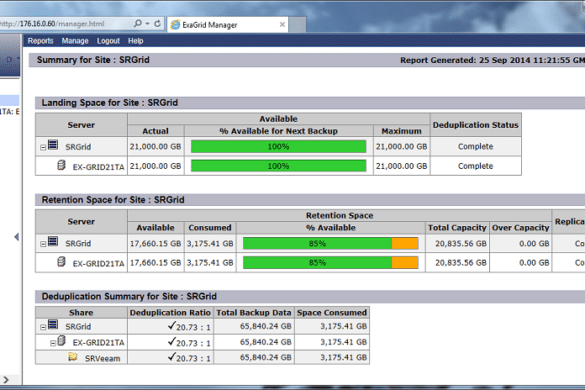Open the Reports menu

click(x=40, y=41)
